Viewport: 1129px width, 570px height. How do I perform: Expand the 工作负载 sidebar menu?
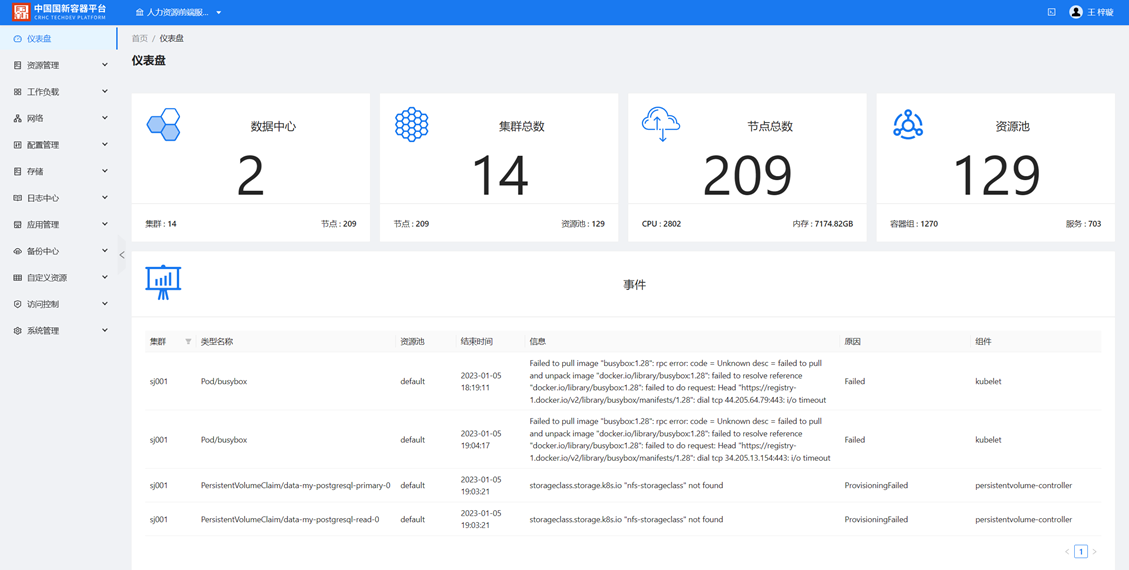point(60,92)
